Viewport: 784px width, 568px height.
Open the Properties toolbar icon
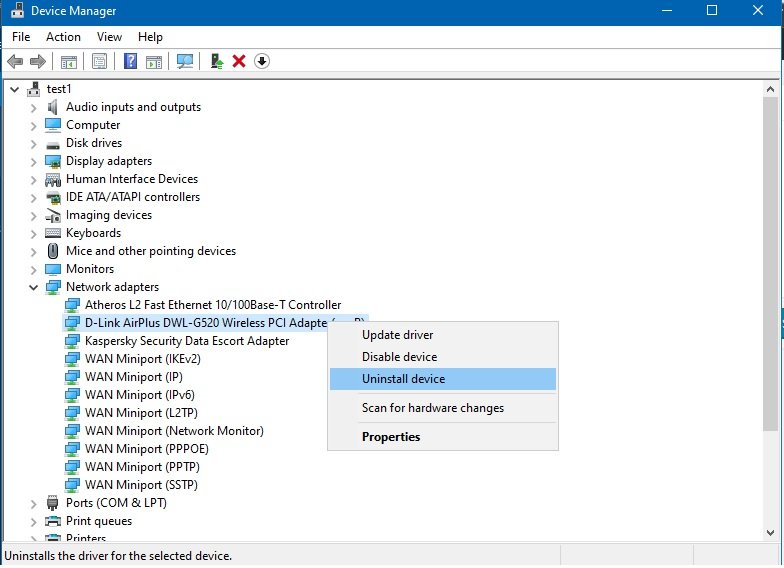coord(100,62)
